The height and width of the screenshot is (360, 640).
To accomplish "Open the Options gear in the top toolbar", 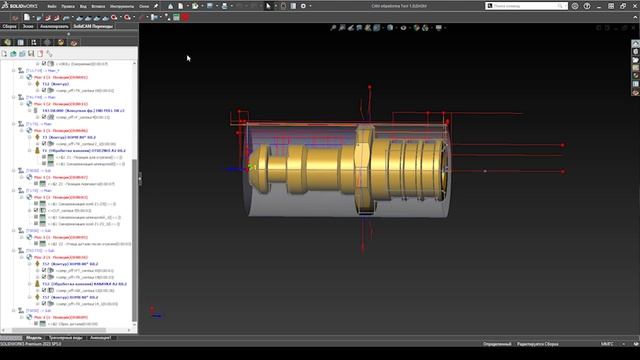I will [x=303, y=6].
